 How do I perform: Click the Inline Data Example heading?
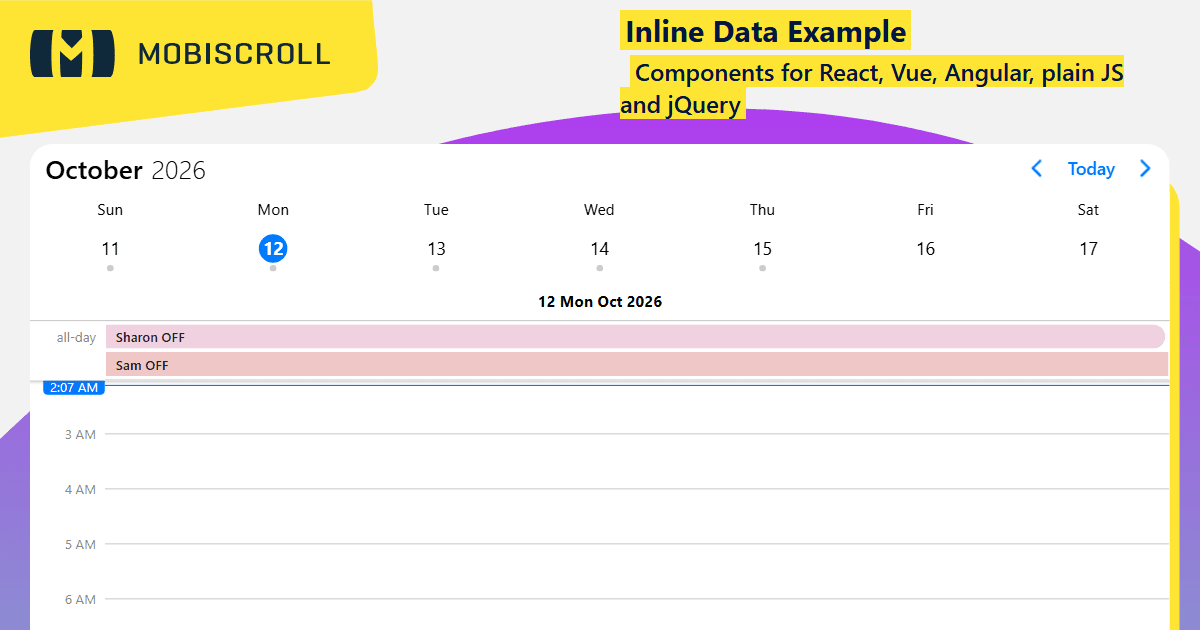(x=765, y=32)
